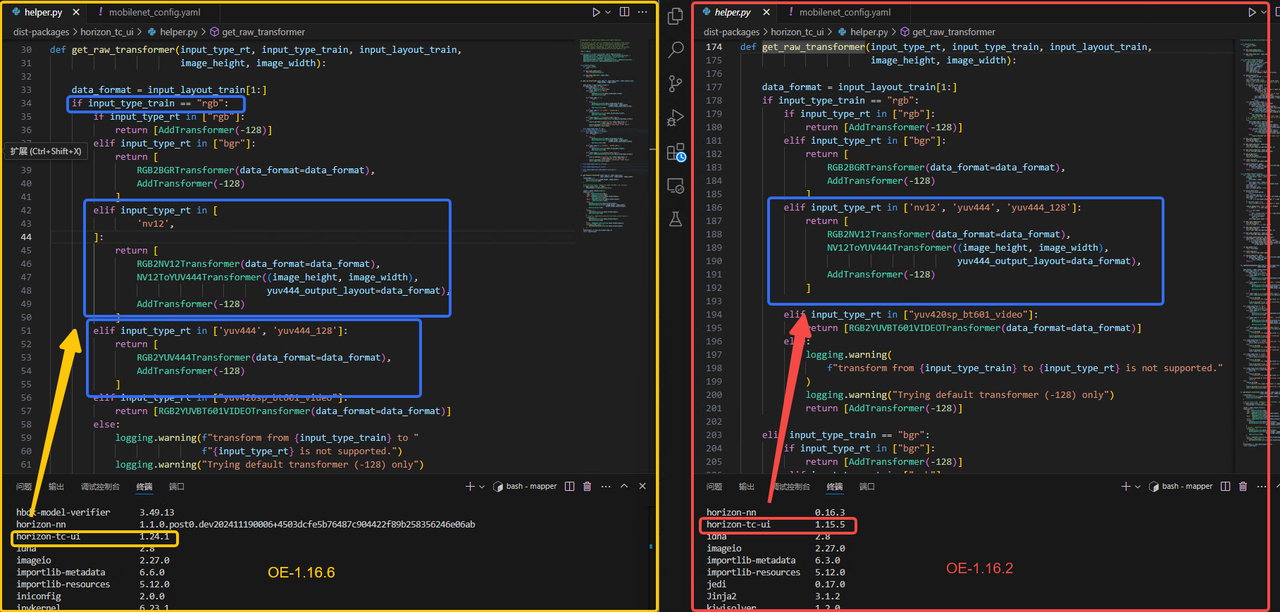Open the Testing flask icon
The width and height of the screenshot is (1280, 612).
(676, 219)
